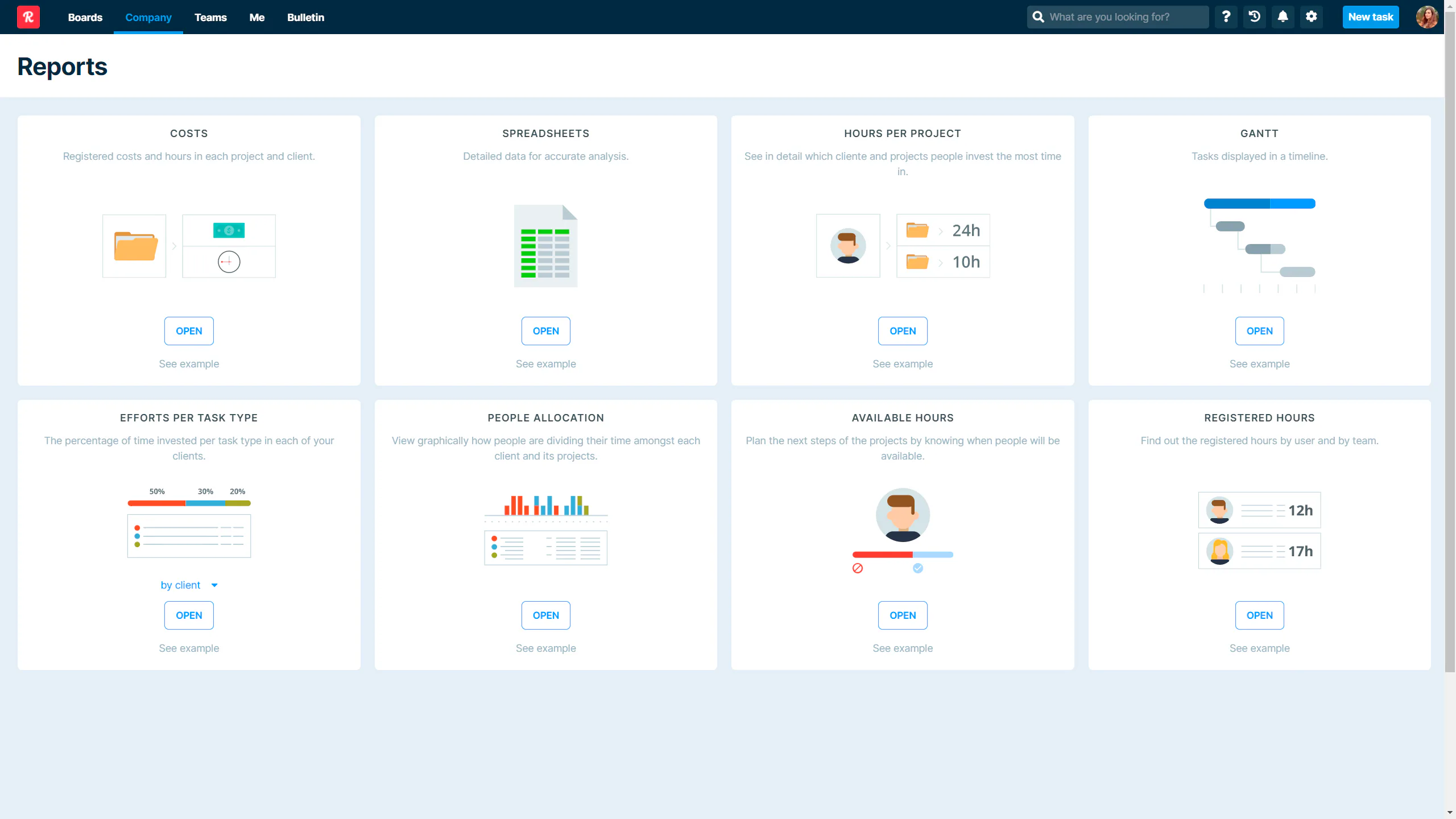Click the New task button
The height and width of the screenshot is (819, 1456).
coord(1371,17)
